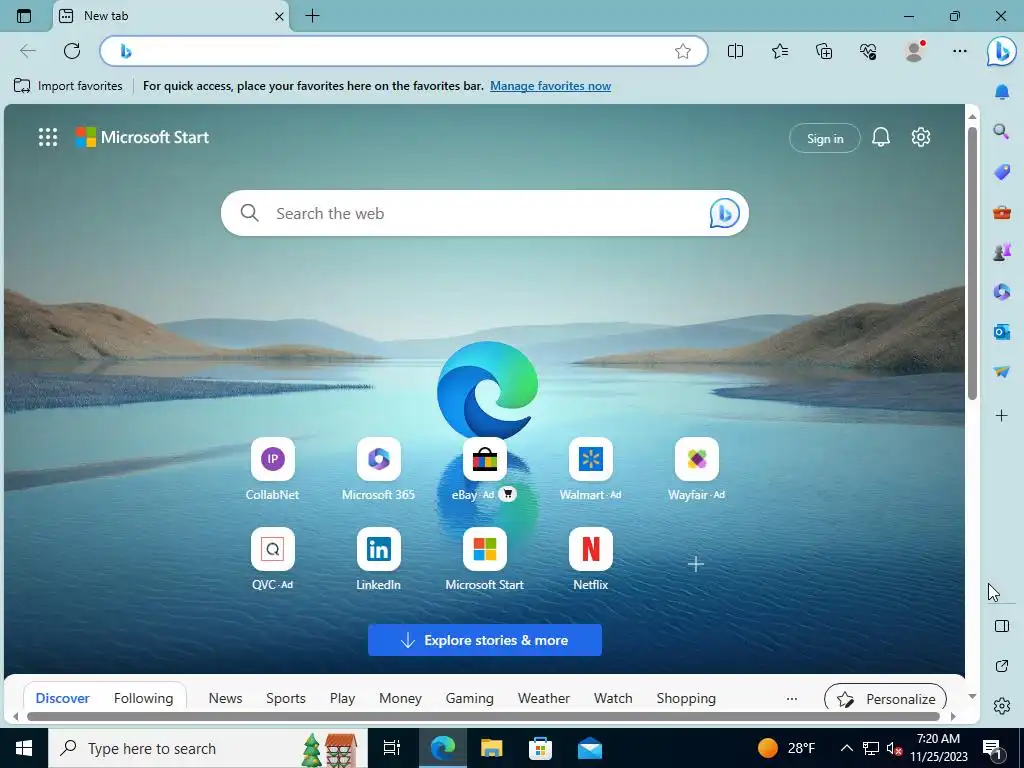The height and width of the screenshot is (768, 1024).
Task: Click the back navigation arrow
Action: (28, 51)
